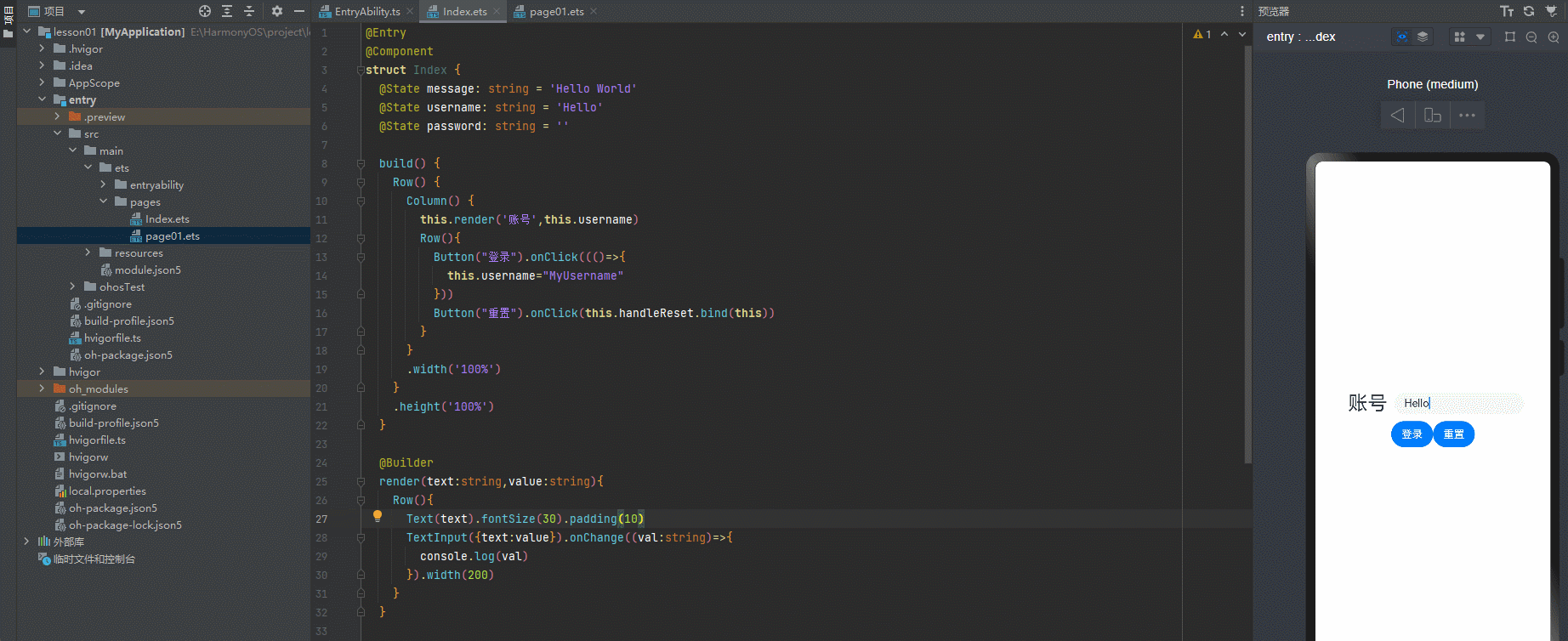Collapse the entry module folder
This screenshot has height=641, width=1568.
pyautogui.click(x=42, y=99)
